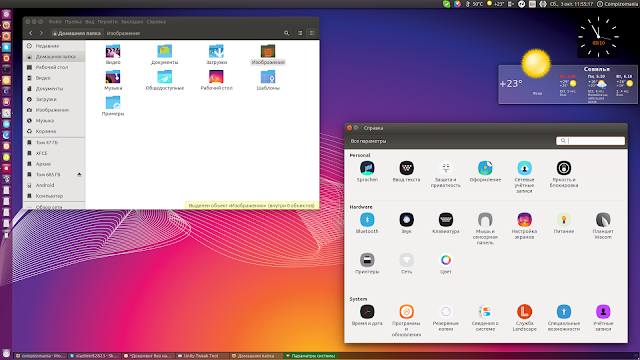The height and width of the screenshot is (360, 640).
Task: Click the search field in settings window
Action: (x=590, y=141)
